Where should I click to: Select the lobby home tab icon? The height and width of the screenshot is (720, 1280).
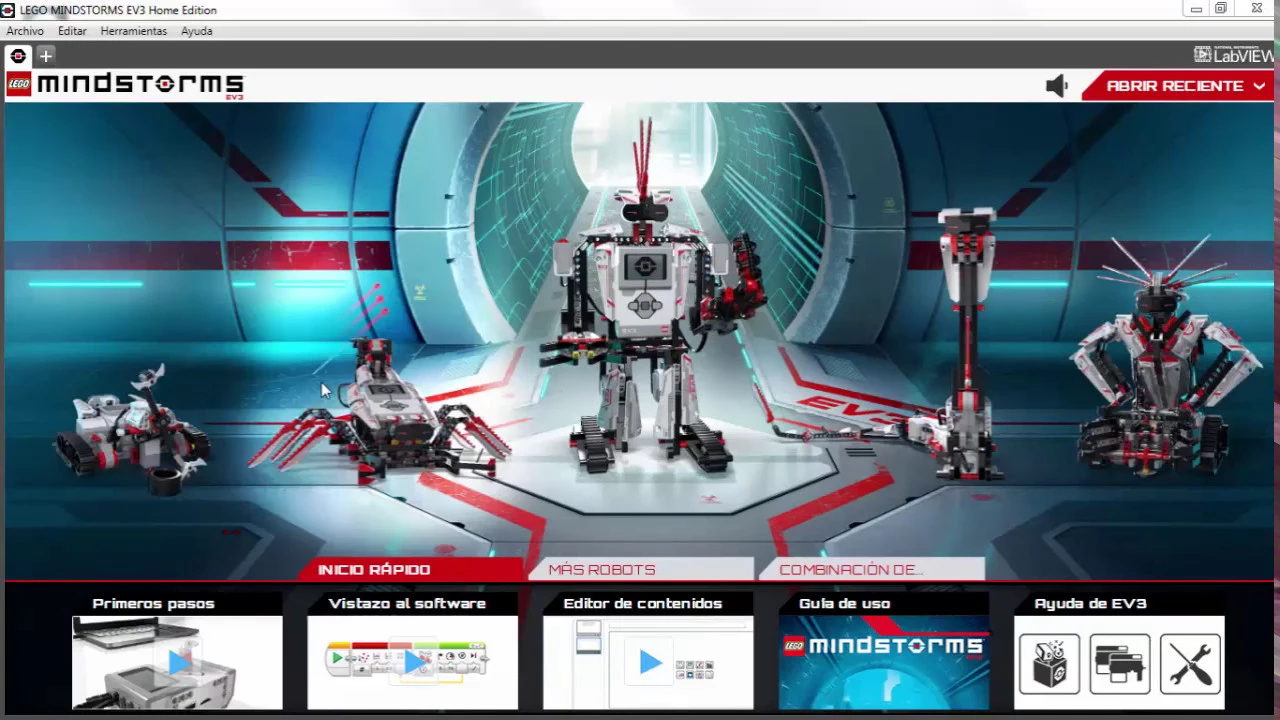(x=18, y=56)
